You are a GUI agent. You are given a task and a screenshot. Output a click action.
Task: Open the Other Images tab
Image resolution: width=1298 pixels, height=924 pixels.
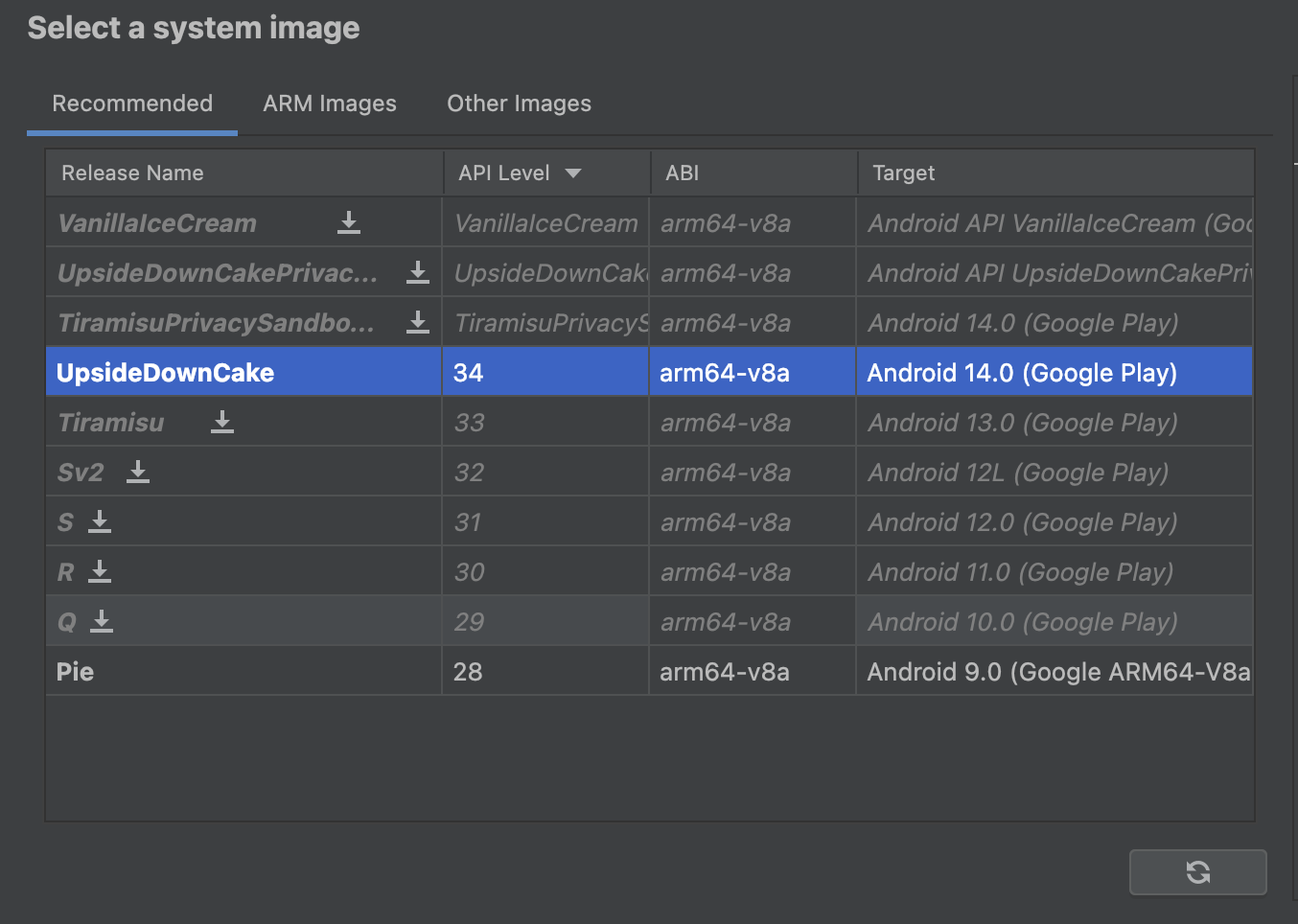pos(520,104)
